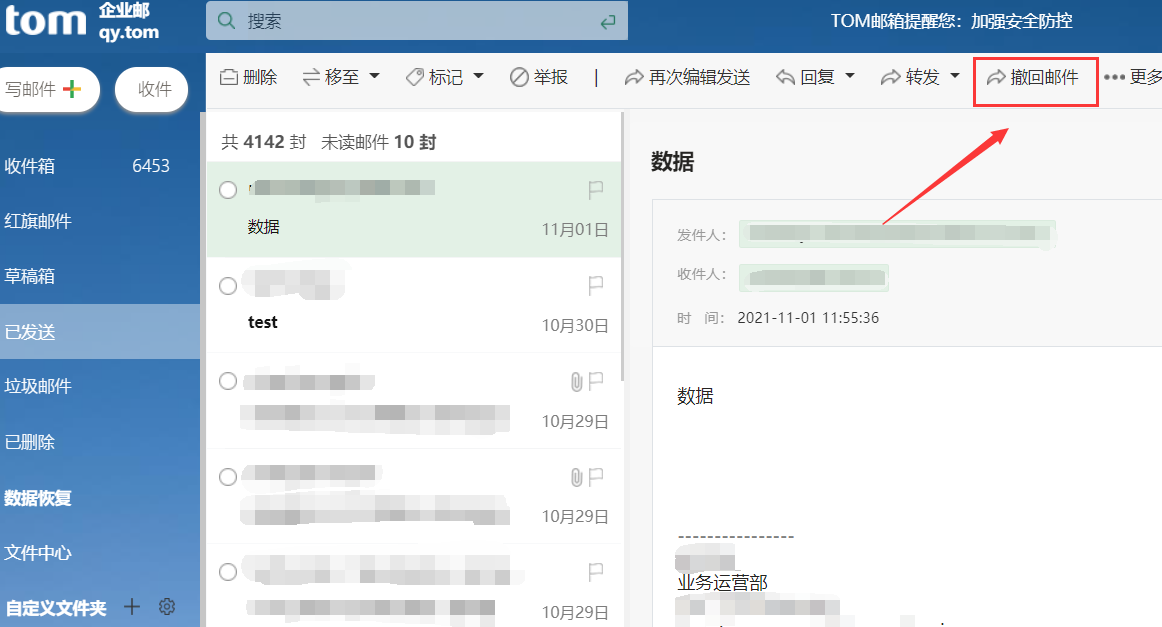Screen dimensions: 1162x627
Task: Click the 转发 forward arrow icon
Action: pyautogui.click(x=890, y=77)
